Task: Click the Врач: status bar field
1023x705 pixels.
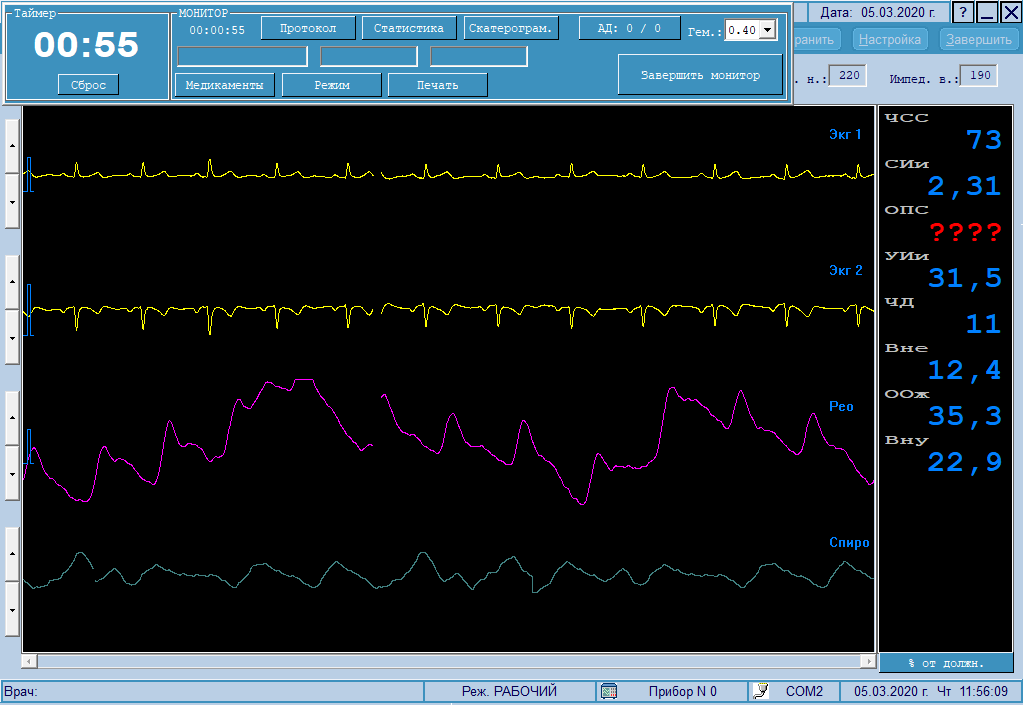Action: click(x=213, y=691)
